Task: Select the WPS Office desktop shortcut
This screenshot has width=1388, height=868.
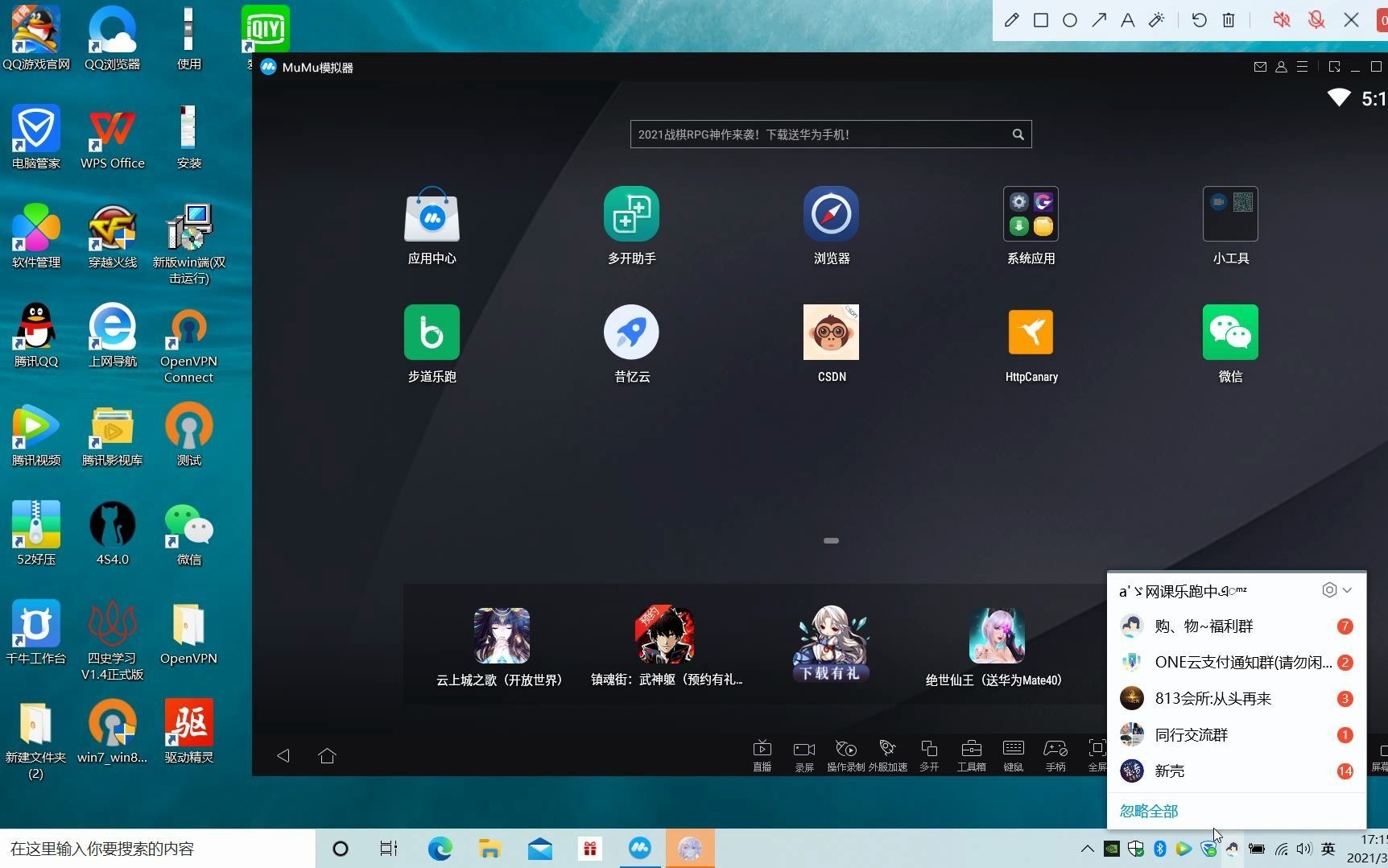Action: pos(113,138)
